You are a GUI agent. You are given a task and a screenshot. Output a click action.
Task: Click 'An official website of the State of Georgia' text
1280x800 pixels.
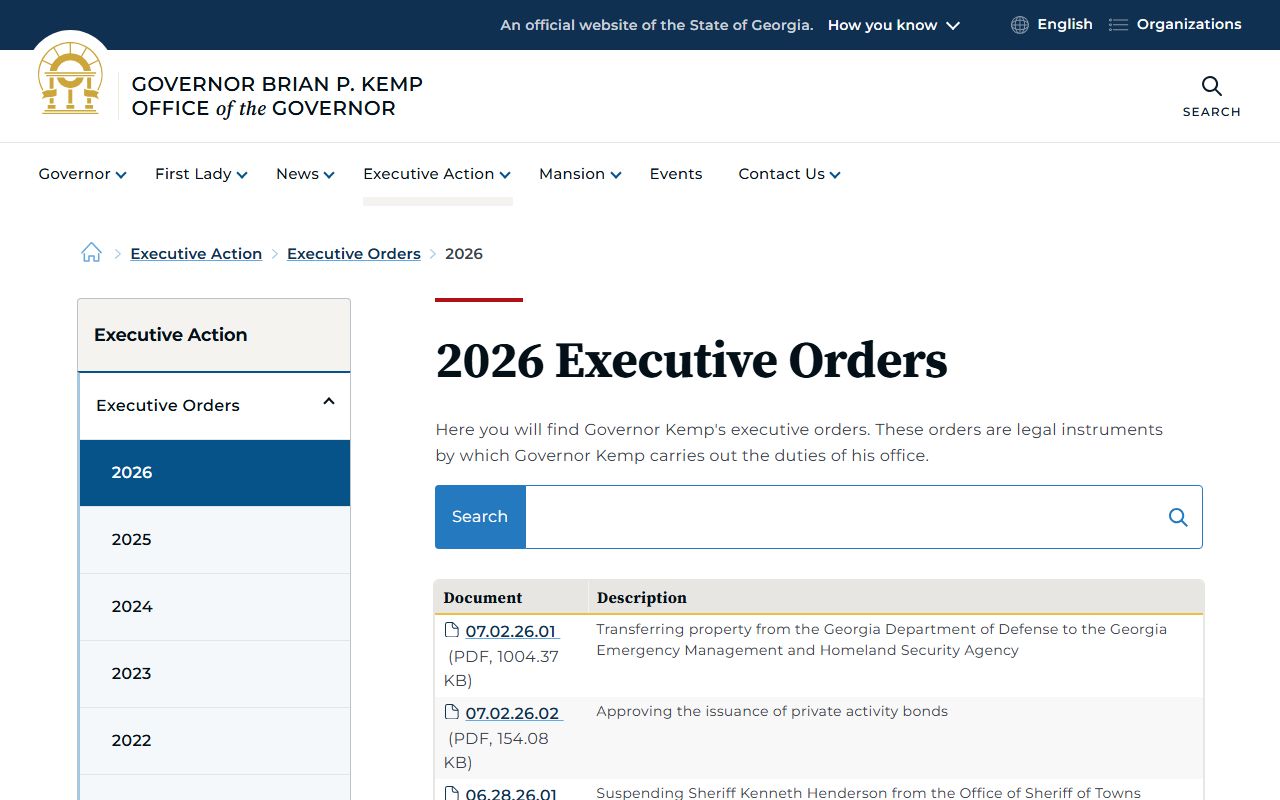tap(657, 25)
